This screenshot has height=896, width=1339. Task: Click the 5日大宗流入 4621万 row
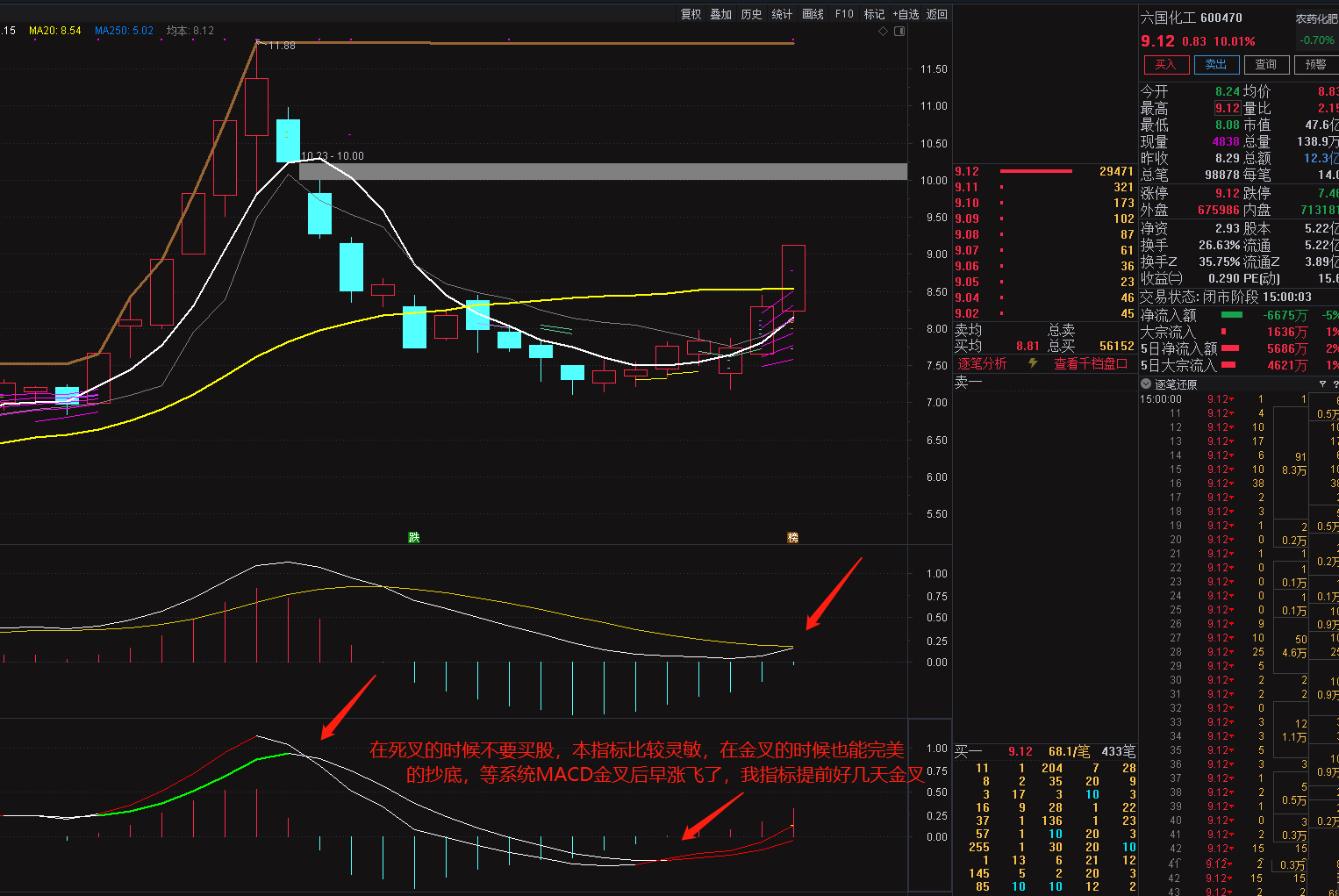(1239, 365)
